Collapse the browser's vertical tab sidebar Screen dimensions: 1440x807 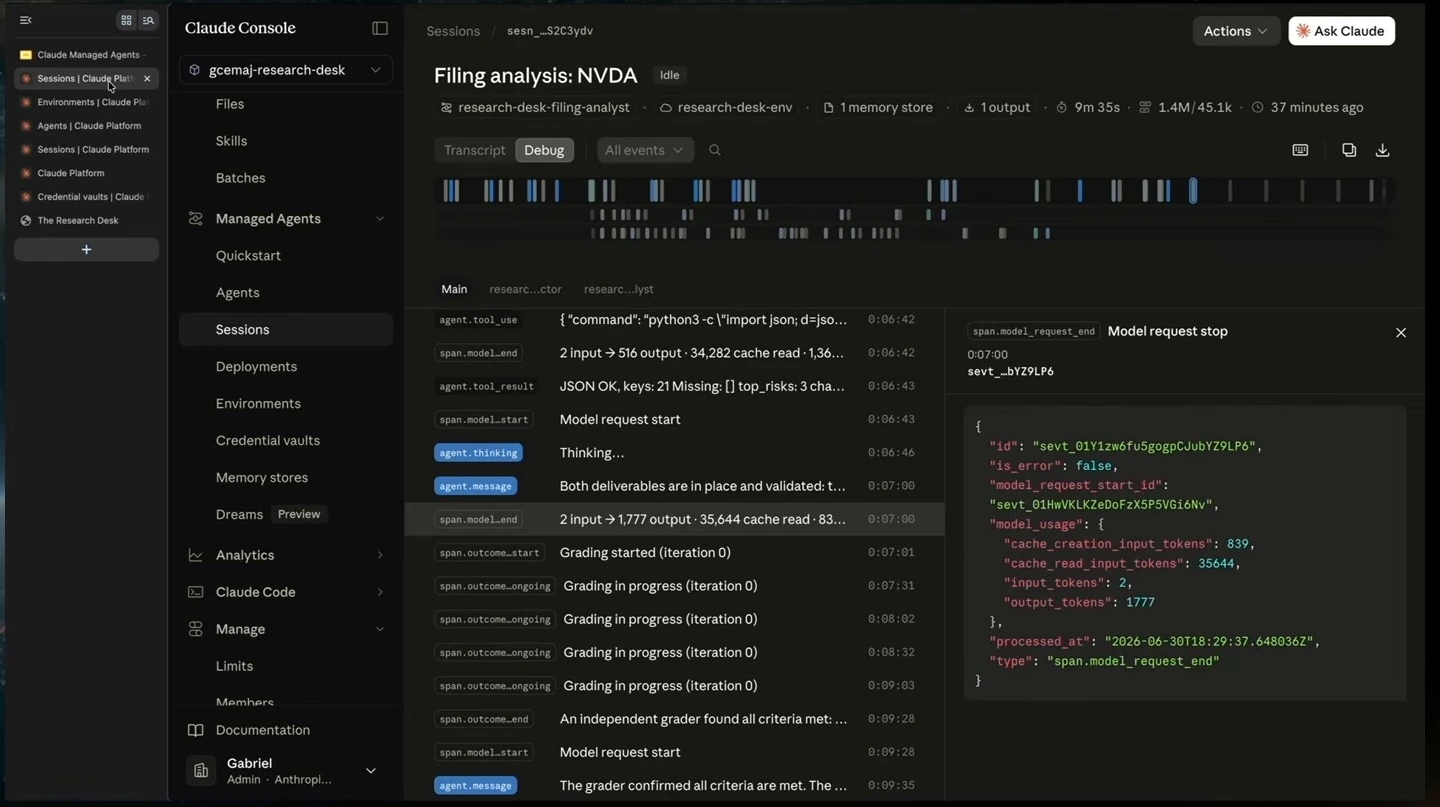[x=26, y=20]
